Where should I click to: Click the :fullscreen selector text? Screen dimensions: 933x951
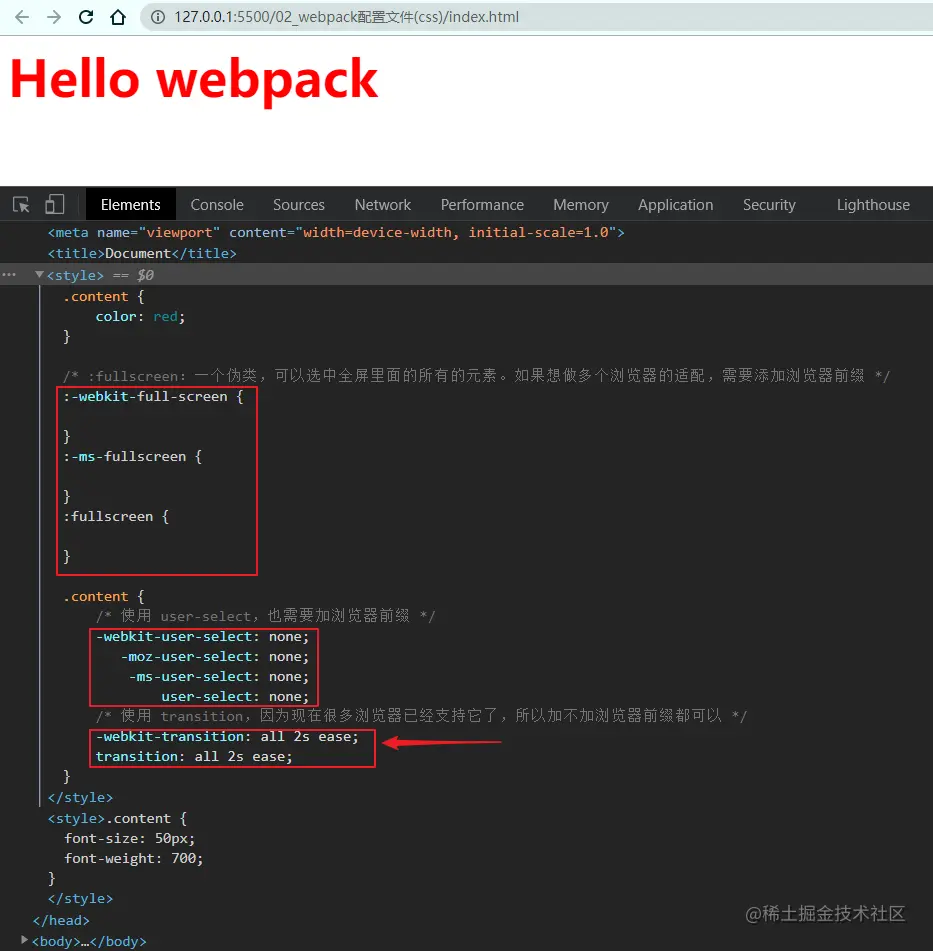[108, 517]
